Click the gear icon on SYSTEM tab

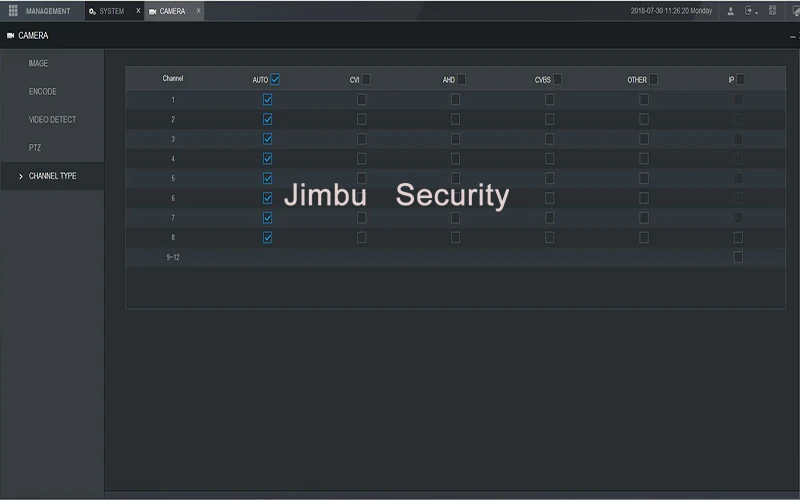(x=92, y=11)
